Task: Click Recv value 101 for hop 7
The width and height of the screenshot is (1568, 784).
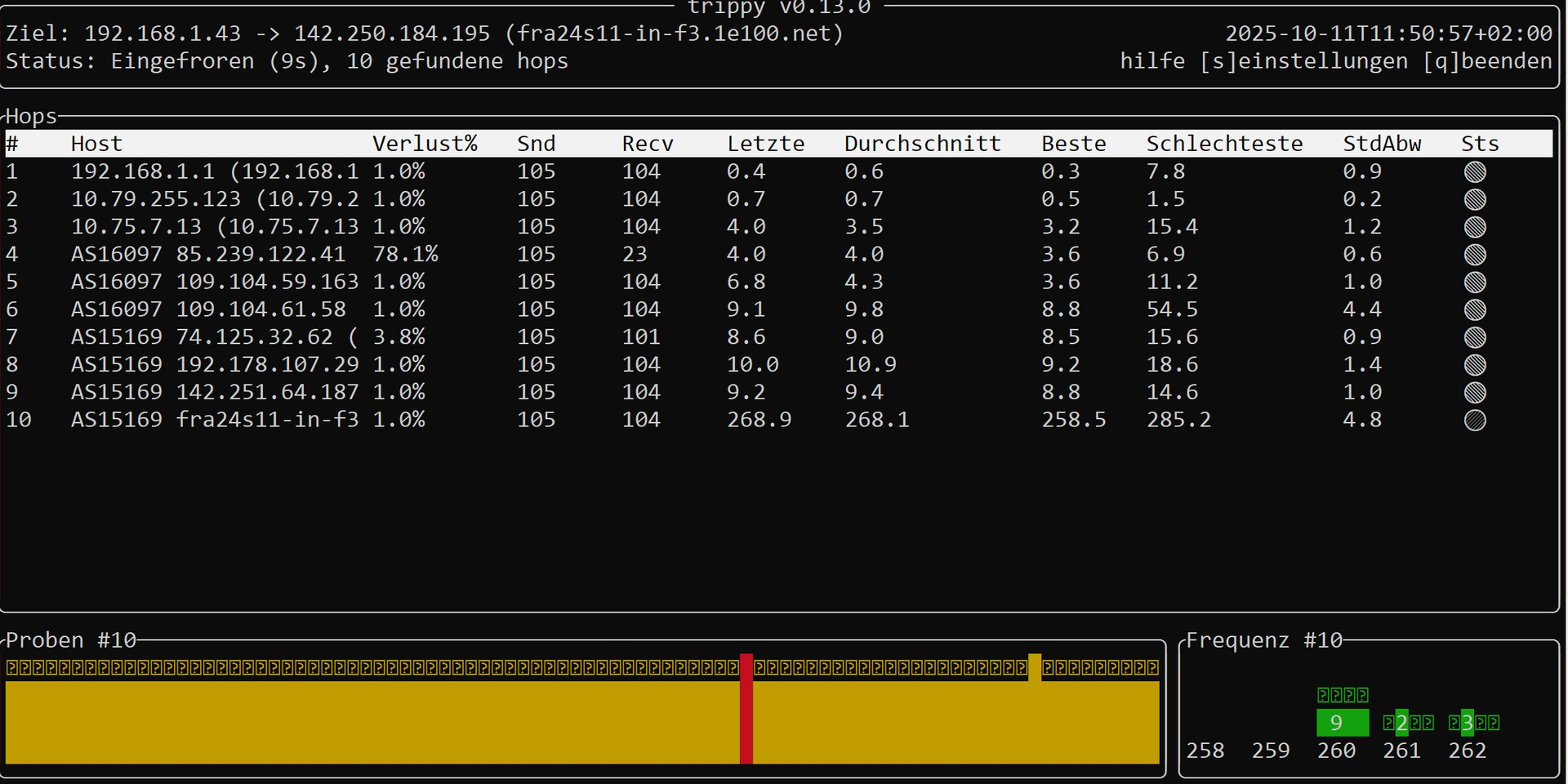Action: (641, 337)
